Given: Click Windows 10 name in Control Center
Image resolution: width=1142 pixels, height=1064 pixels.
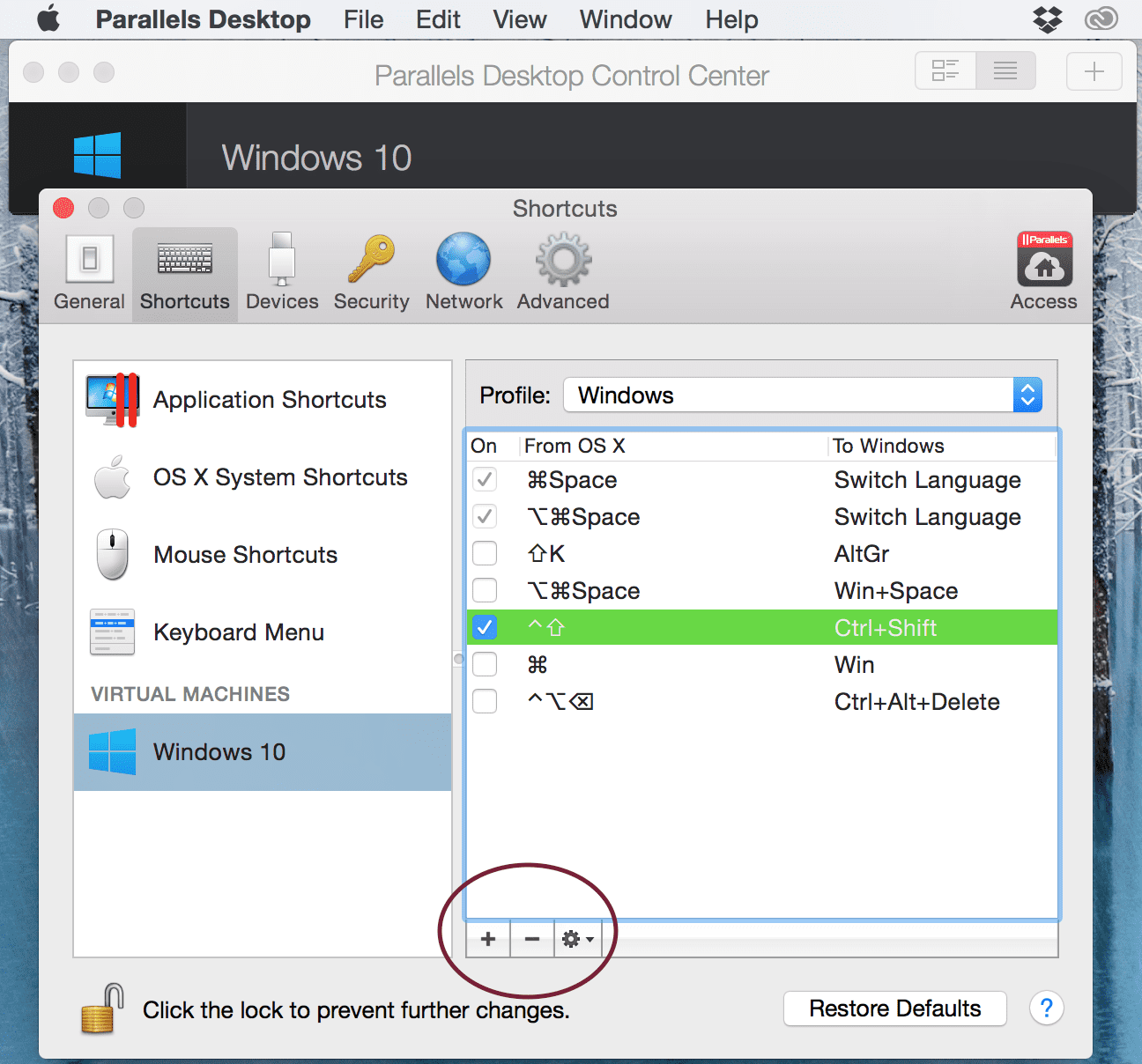Looking at the screenshot, I should (316, 158).
